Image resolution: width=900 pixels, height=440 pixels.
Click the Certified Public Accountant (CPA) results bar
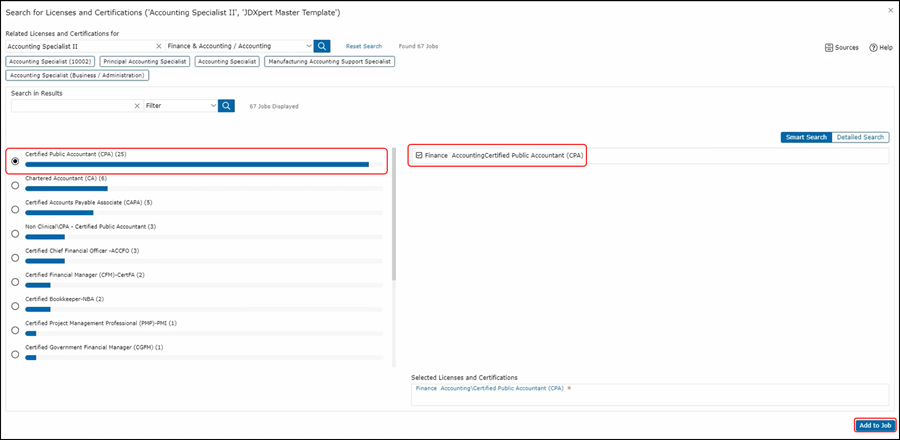click(197, 164)
